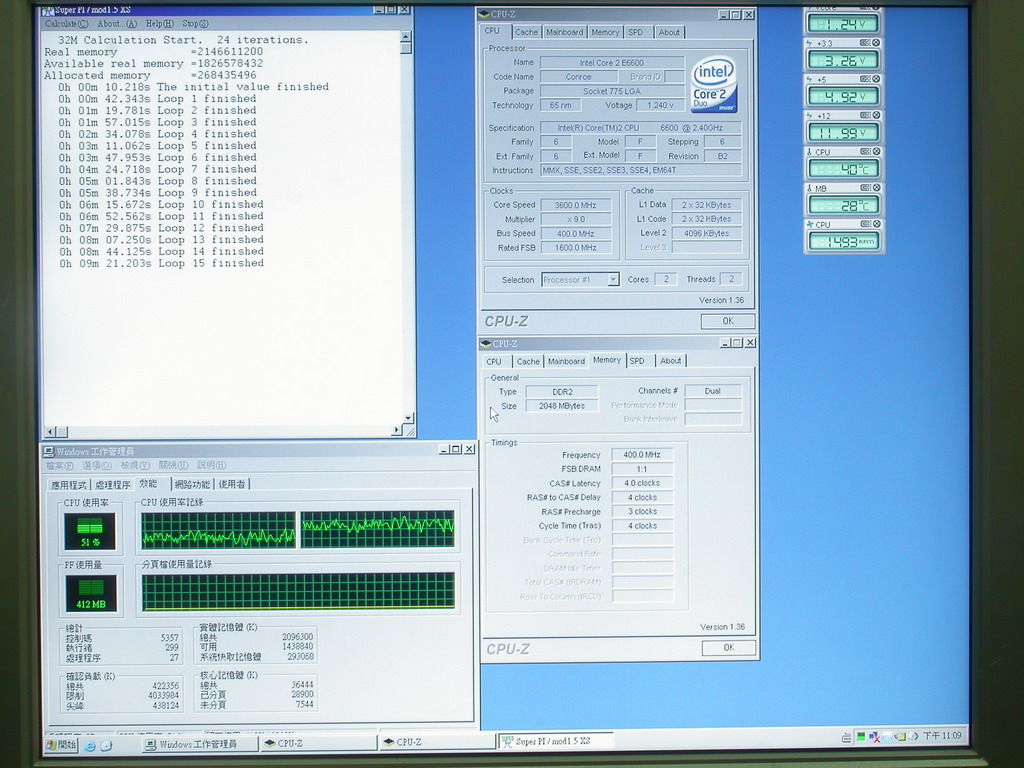Select Mainboard tab in upper CPU-Z window
This screenshot has height=768, width=1024.
coord(564,32)
